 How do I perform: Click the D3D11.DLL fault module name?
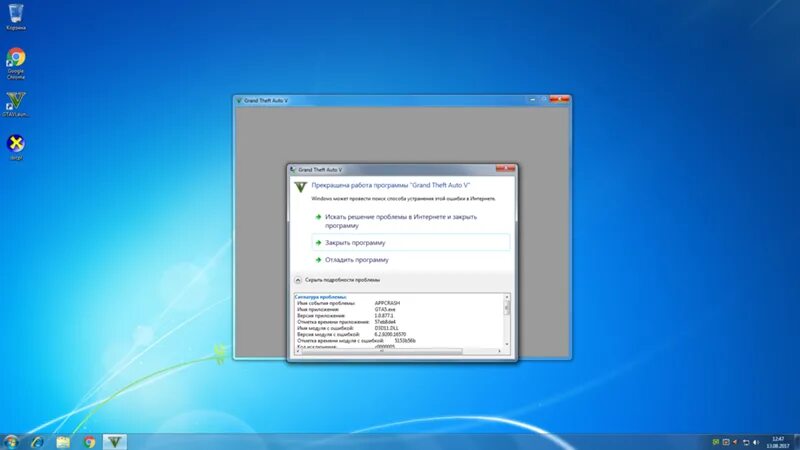point(386,328)
